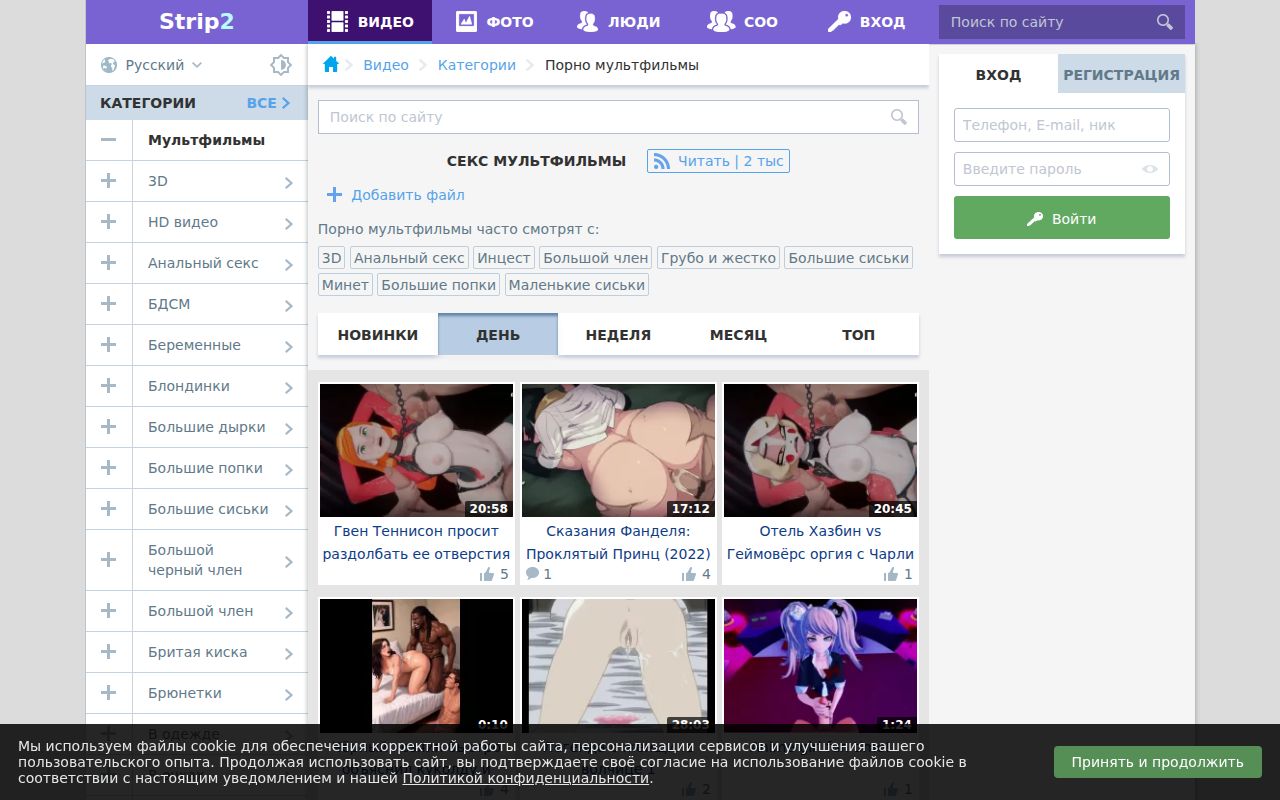This screenshot has height=800, width=1280.
Task: Open the ВИДЕО section in the top navigation
Action: (x=370, y=21)
